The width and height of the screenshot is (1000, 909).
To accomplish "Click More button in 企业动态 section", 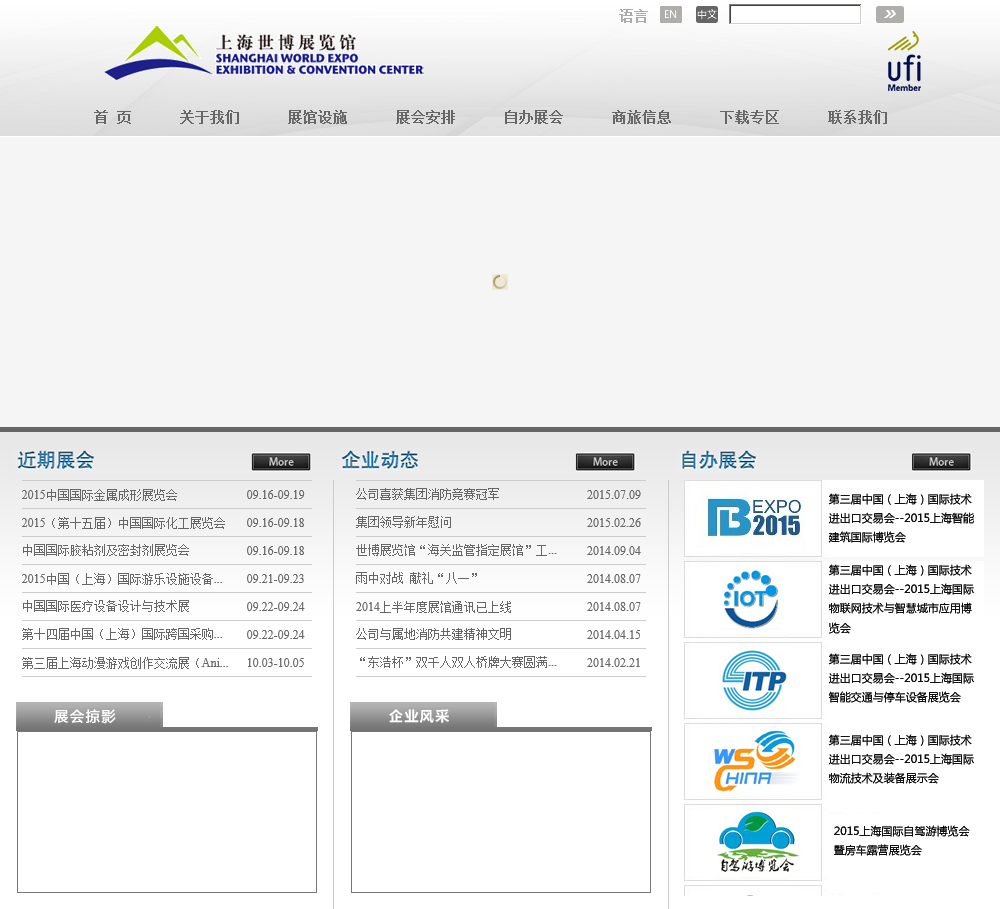I will 605,462.
